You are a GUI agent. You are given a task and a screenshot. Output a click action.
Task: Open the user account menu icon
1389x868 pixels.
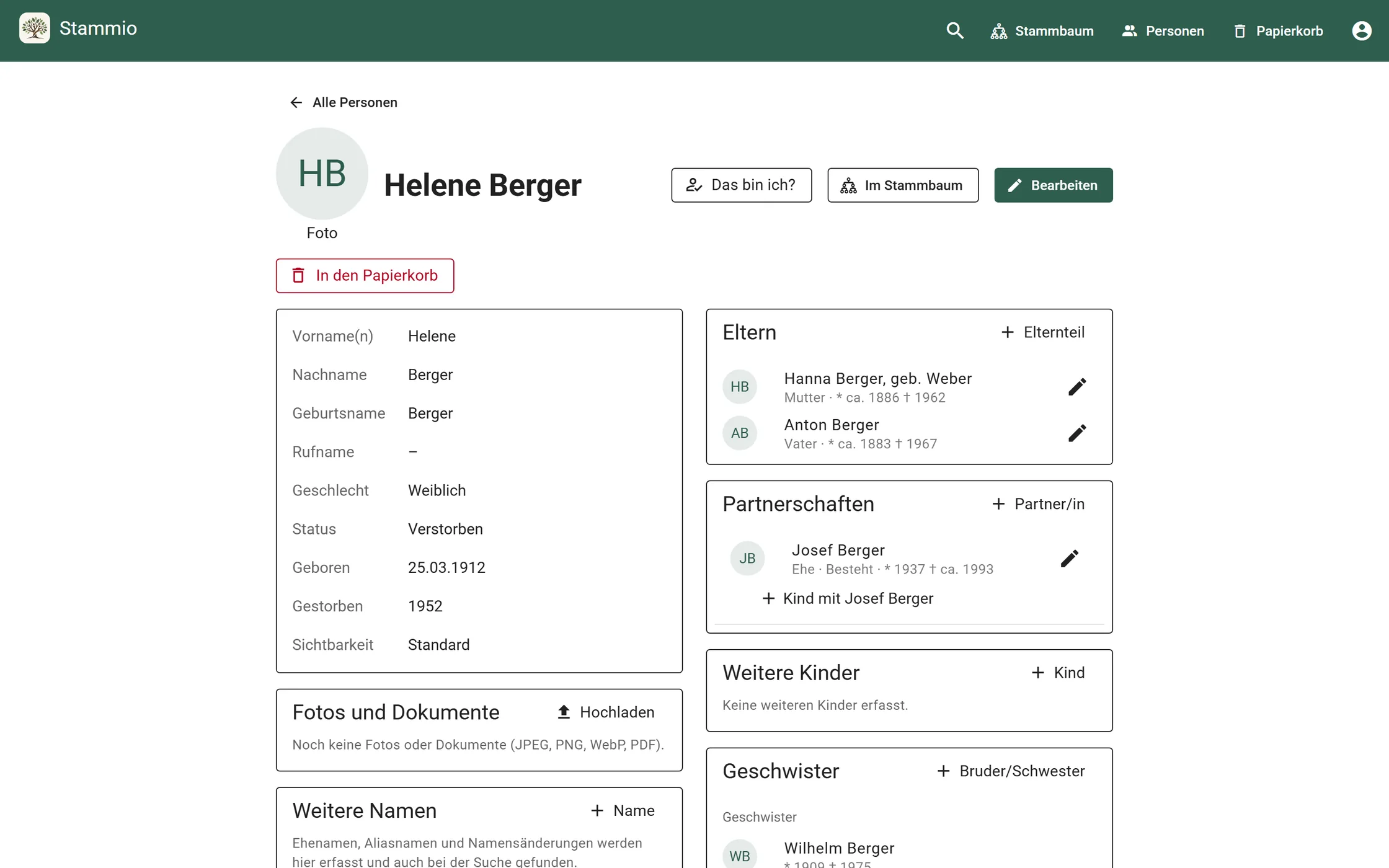[1362, 30]
